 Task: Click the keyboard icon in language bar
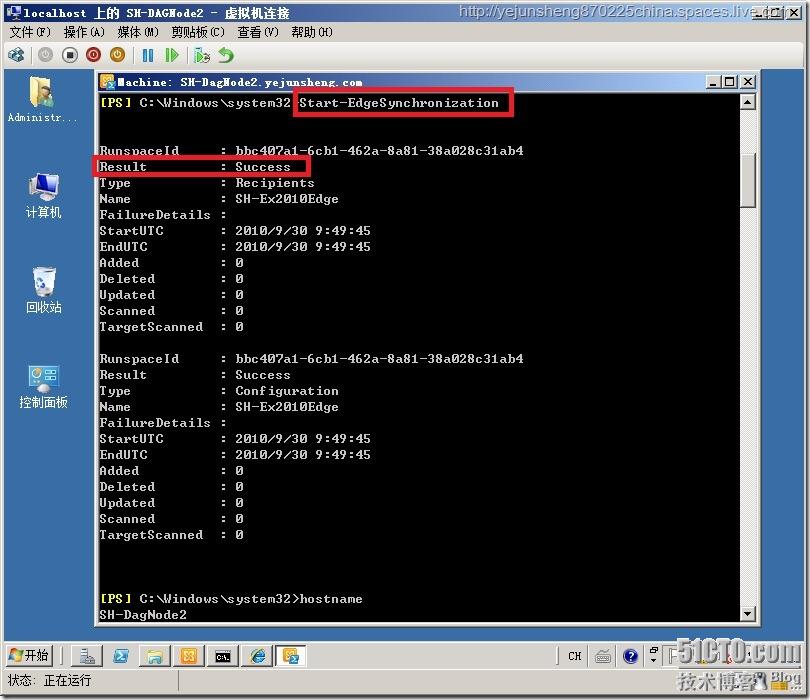(x=602, y=656)
